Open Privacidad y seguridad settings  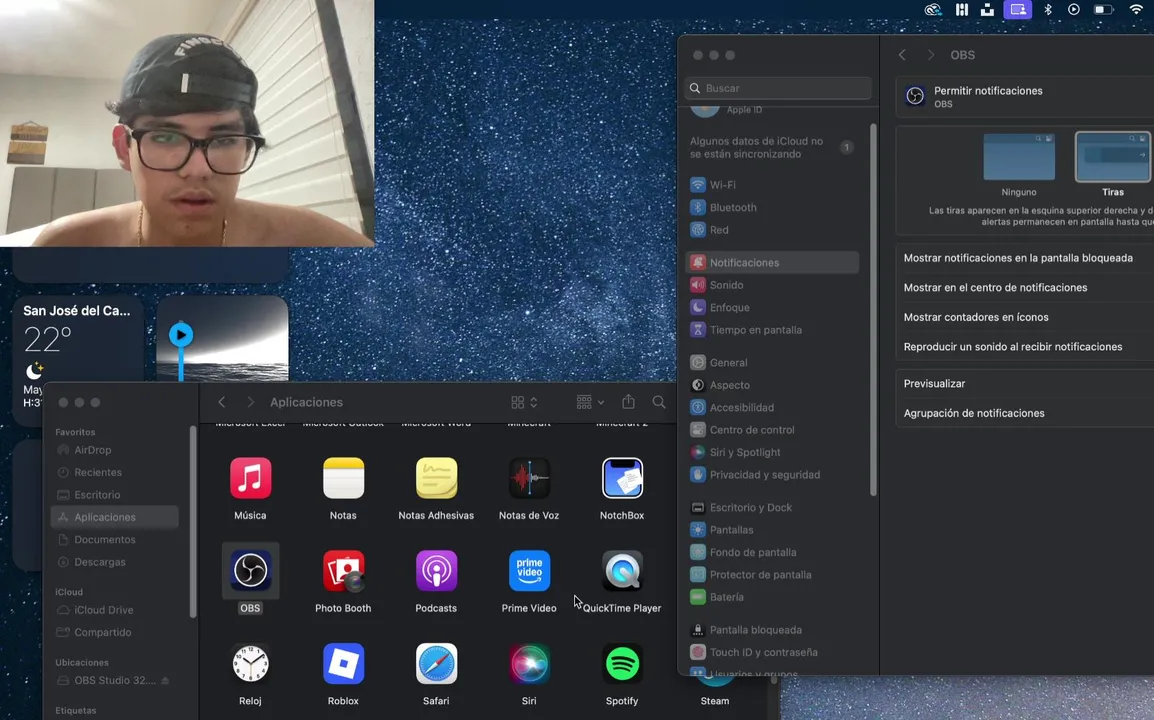pos(772,475)
